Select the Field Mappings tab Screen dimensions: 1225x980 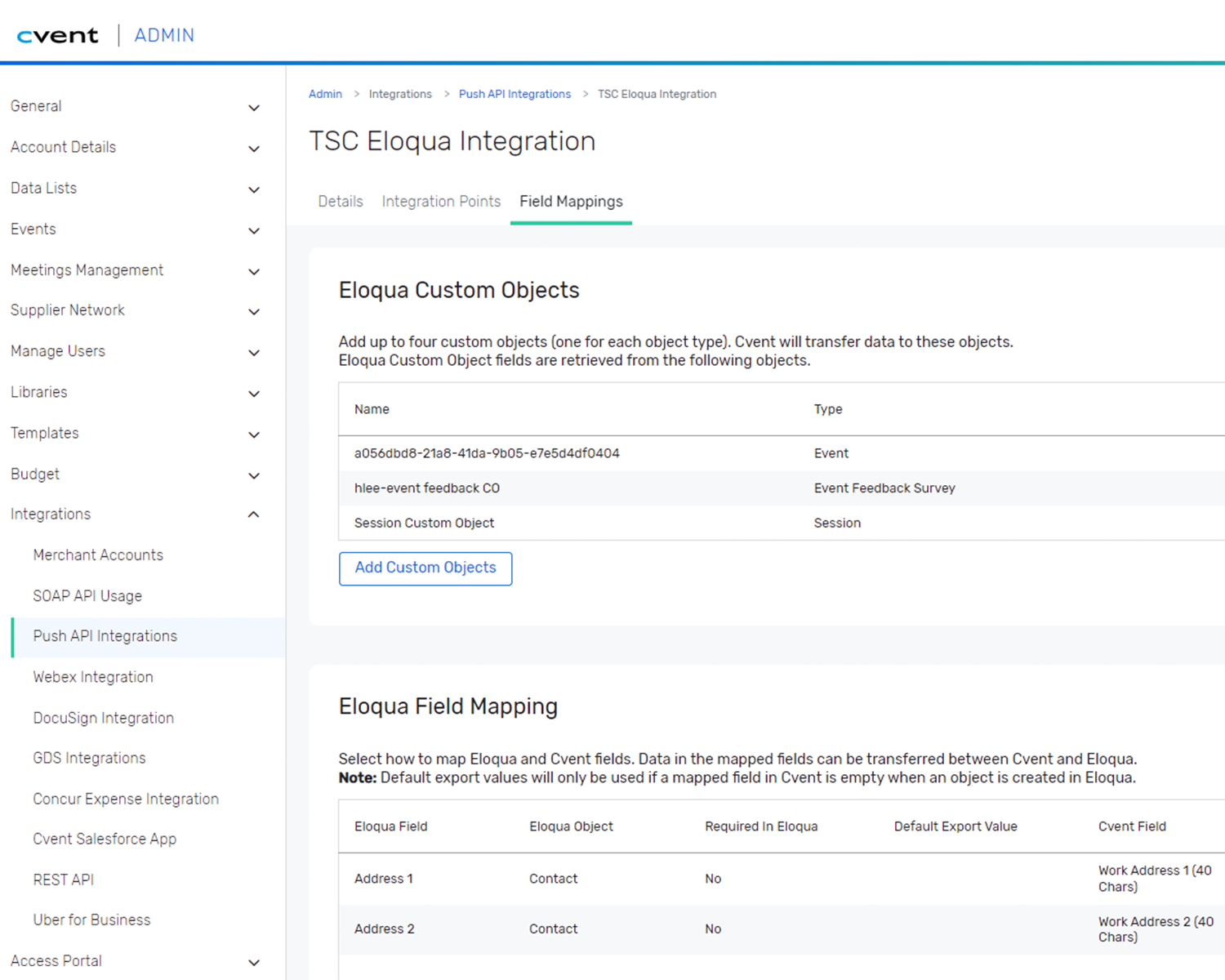pyautogui.click(x=570, y=201)
